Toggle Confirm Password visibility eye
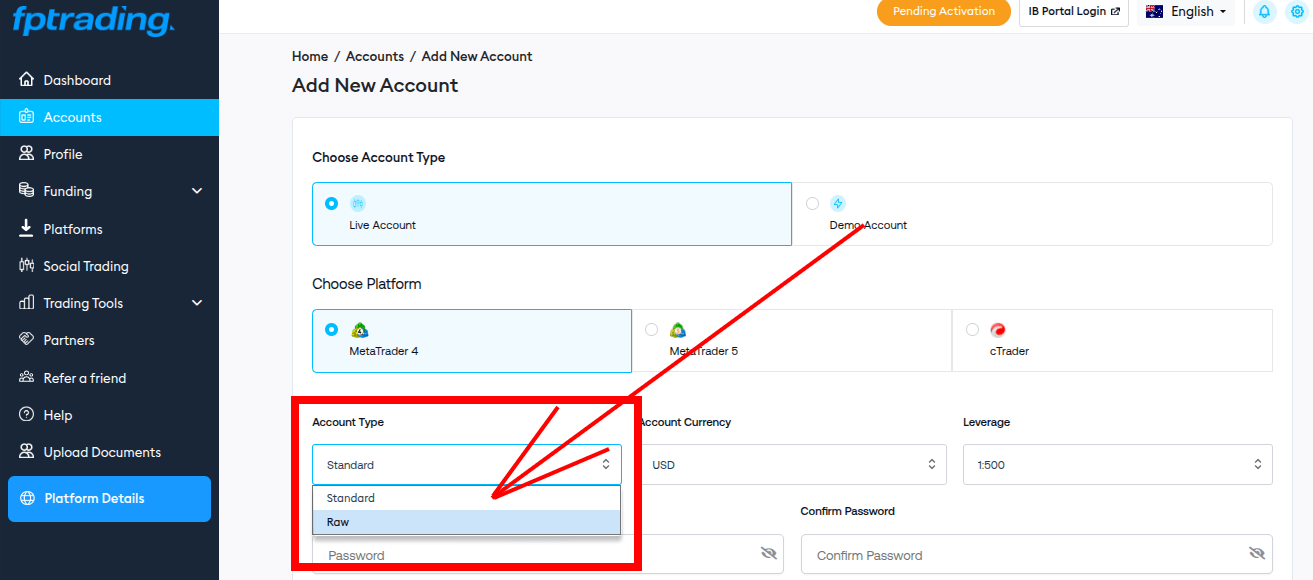Viewport: 1313px width, 580px height. pyautogui.click(x=1257, y=553)
